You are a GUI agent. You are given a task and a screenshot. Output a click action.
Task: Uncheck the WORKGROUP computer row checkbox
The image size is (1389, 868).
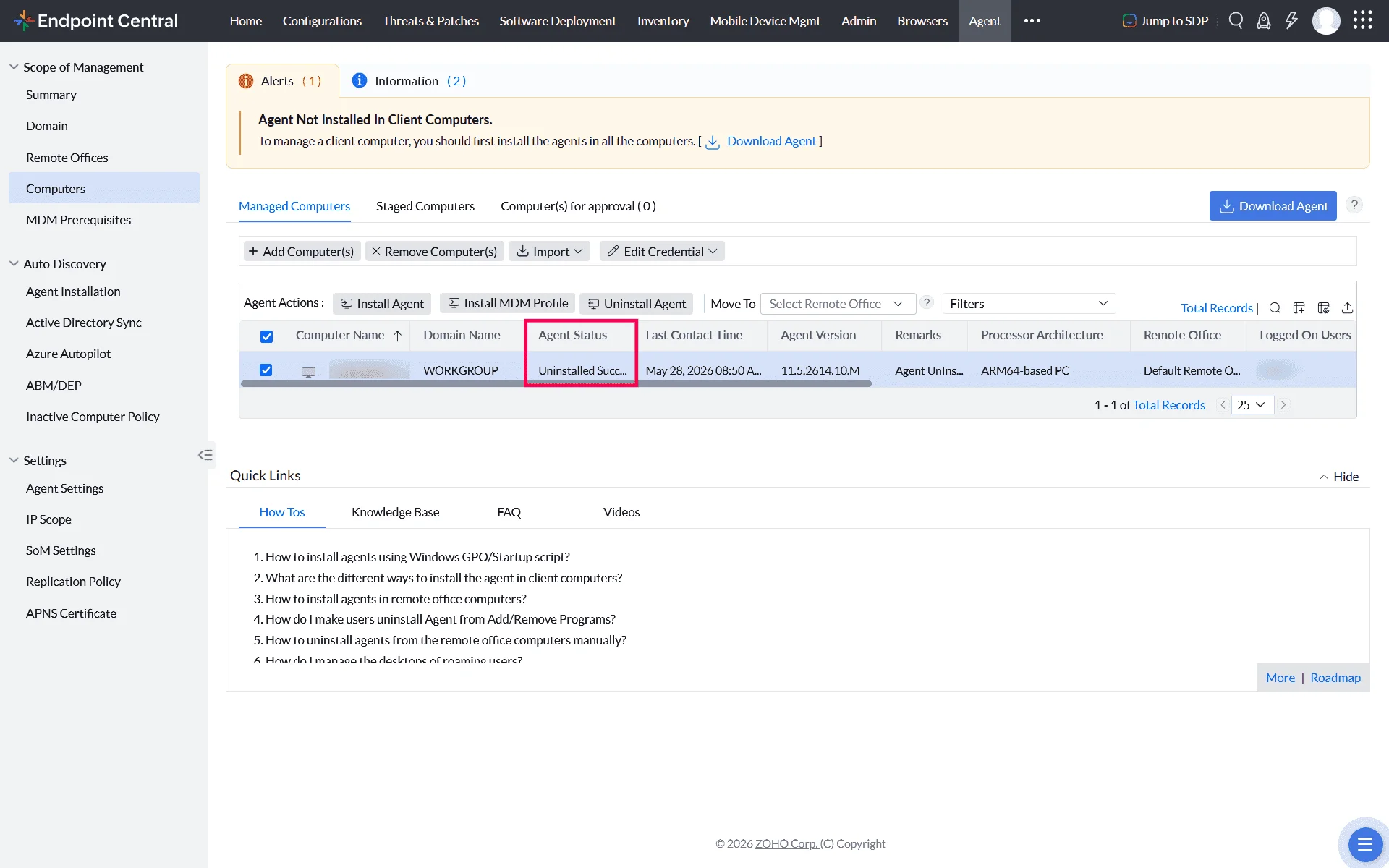click(x=266, y=370)
